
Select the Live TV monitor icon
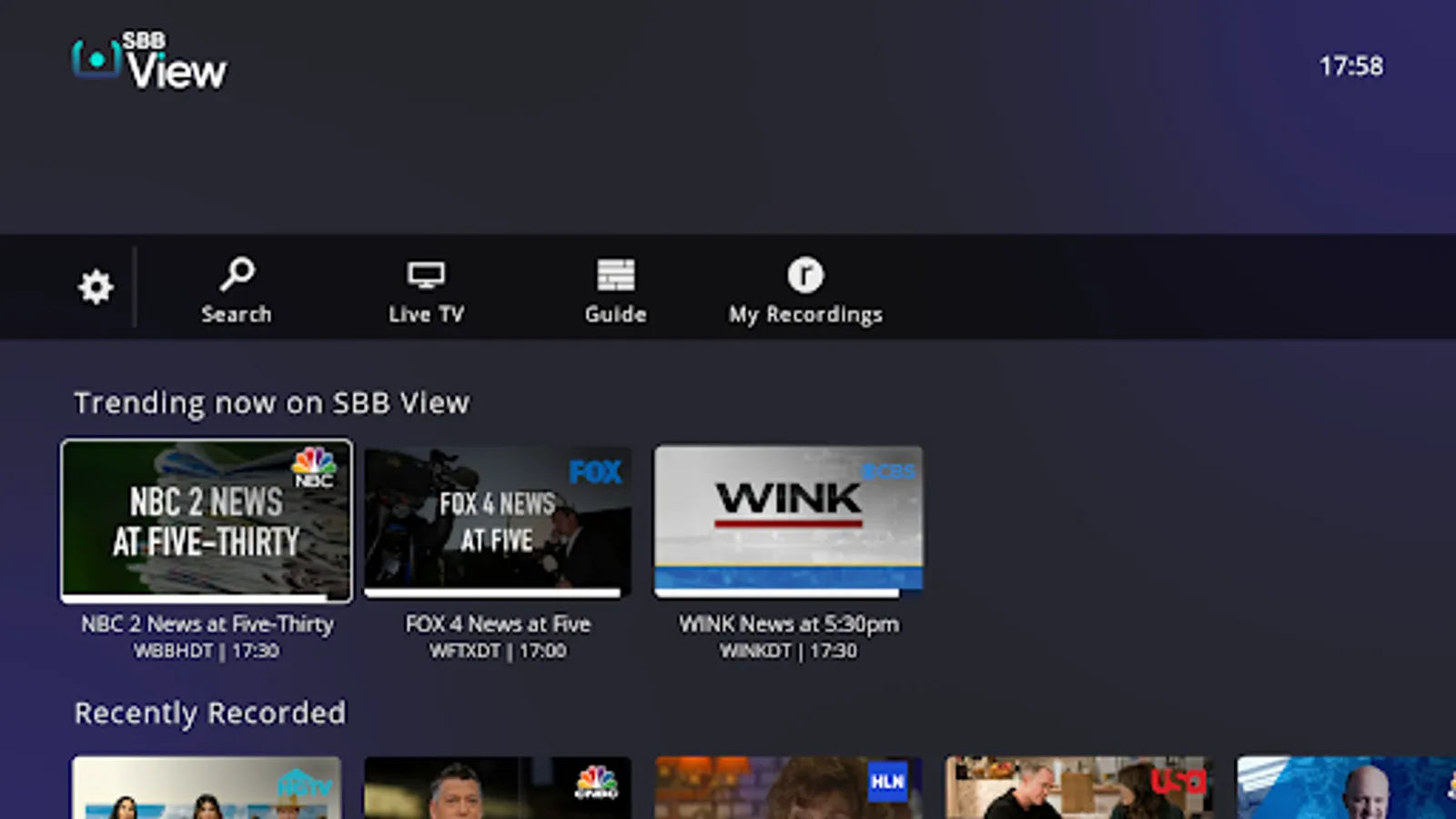coord(426,274)
